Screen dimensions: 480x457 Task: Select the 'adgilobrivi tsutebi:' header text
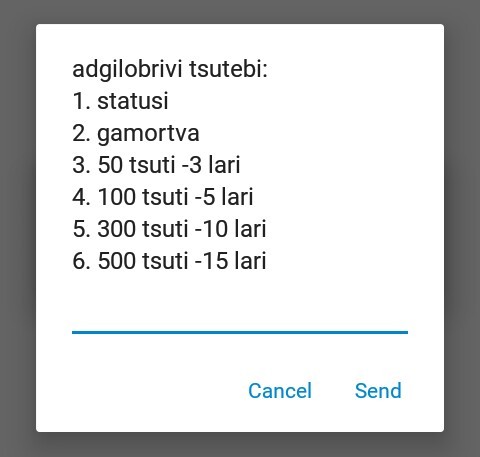[x=170, y=70]
